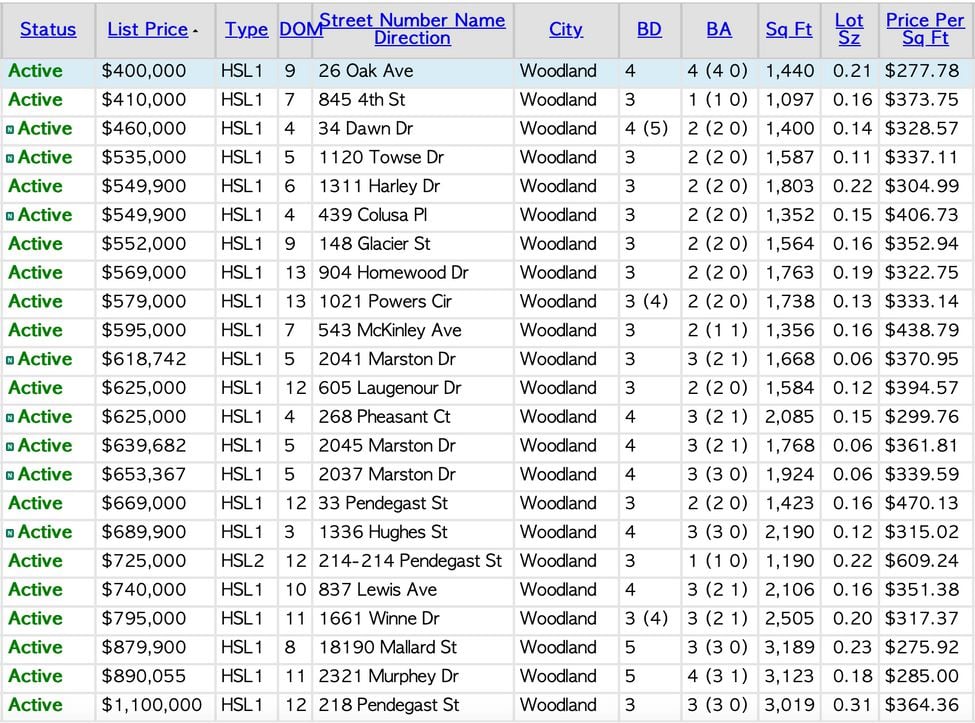
Task: Click the status icon on 268 Pheasant Ct row
Action: (10, 418)
